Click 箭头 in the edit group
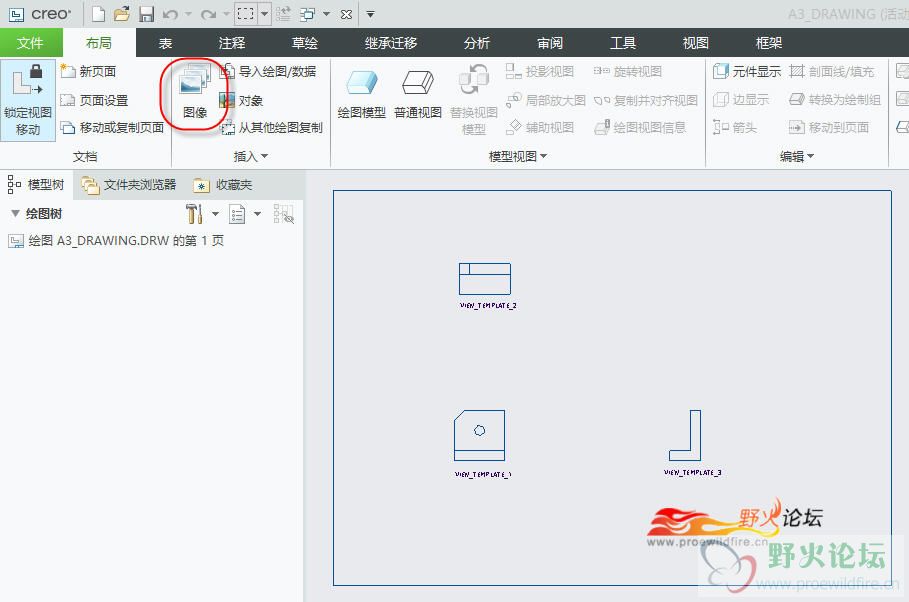 pos(735,128)
